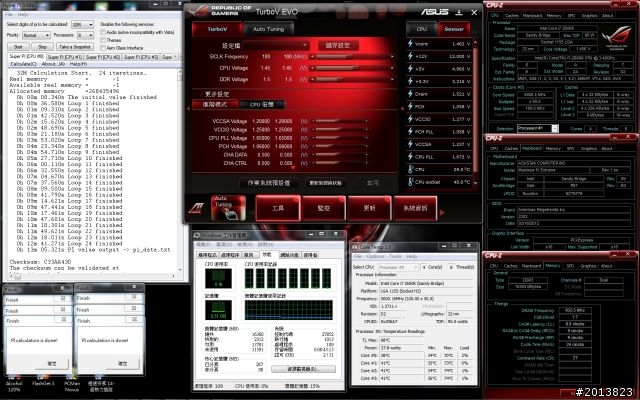This screenshot has height=400, width=640.
Task: Click sensor list scrollbar down arrow in TurboV
Action: (x=475, y=183)
